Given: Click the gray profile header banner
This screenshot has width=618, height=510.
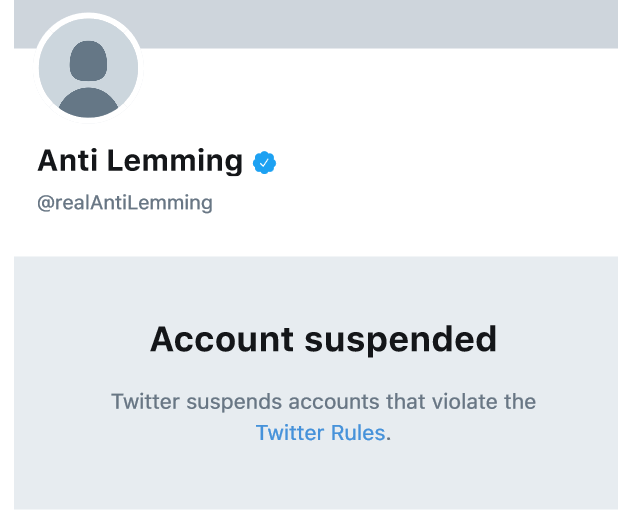Looking at the screenshot, I should [316, 24].
